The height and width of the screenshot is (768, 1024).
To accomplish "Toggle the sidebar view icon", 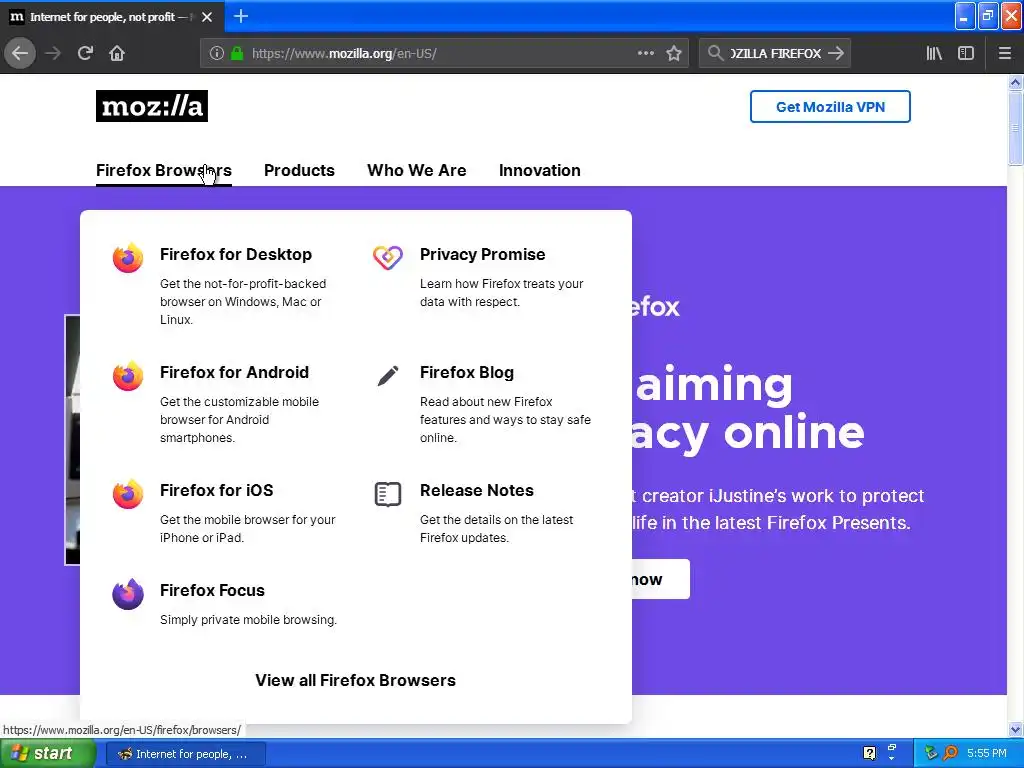I will tap(966, 53).
